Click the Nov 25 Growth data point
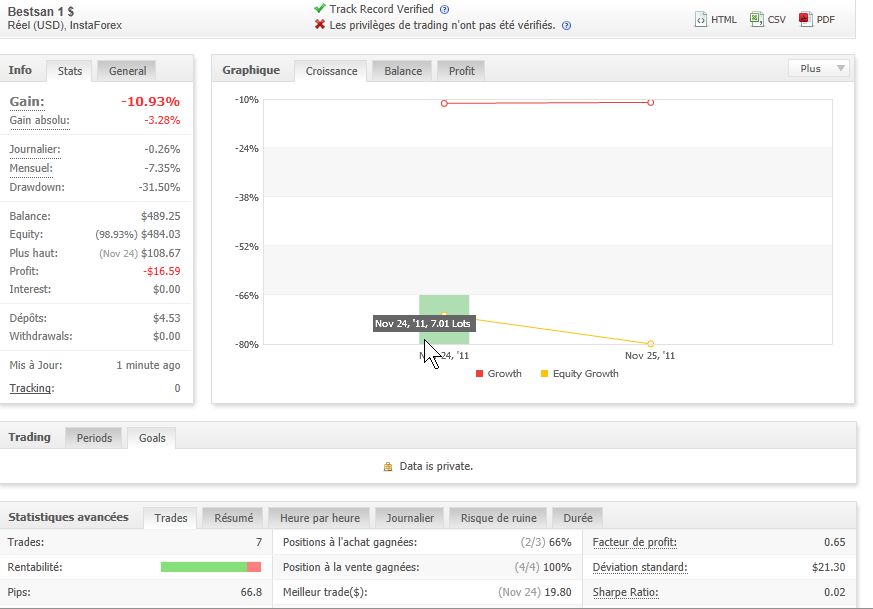This screenshot has height=609, width=873. pos(650,102)
